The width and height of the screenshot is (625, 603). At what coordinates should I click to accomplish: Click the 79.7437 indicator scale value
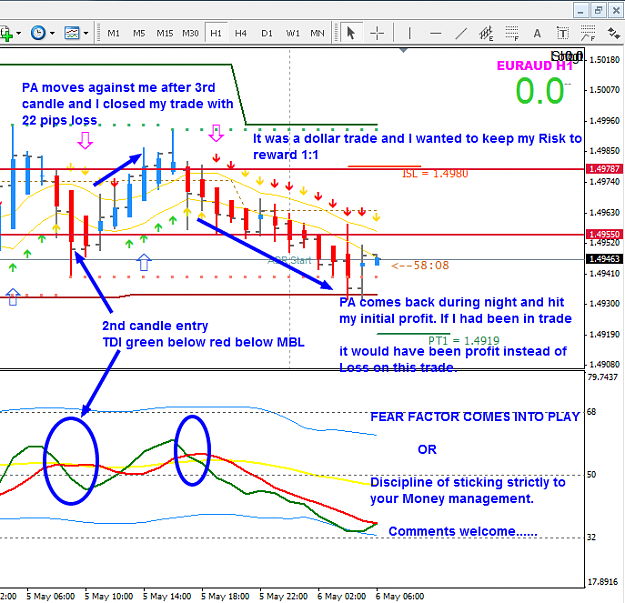pyautogui.click(x=603, y=377)
